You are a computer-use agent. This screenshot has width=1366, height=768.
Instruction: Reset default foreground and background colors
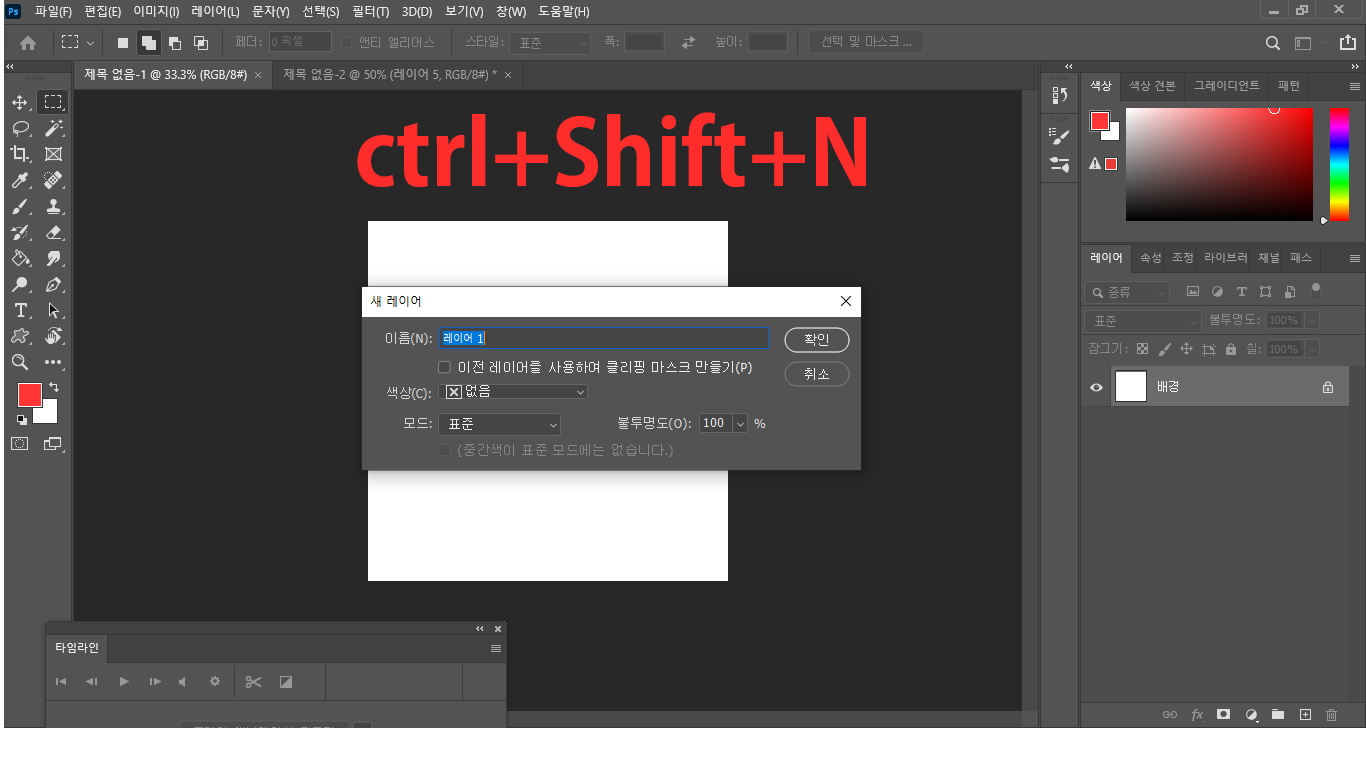(x=21, y=419)
